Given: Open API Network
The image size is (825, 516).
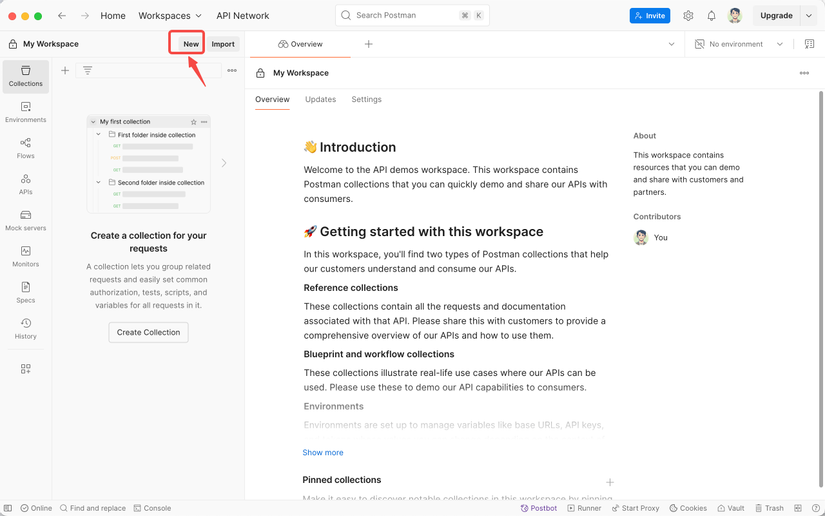Looking at the screenshot, I should pos(243,16).
